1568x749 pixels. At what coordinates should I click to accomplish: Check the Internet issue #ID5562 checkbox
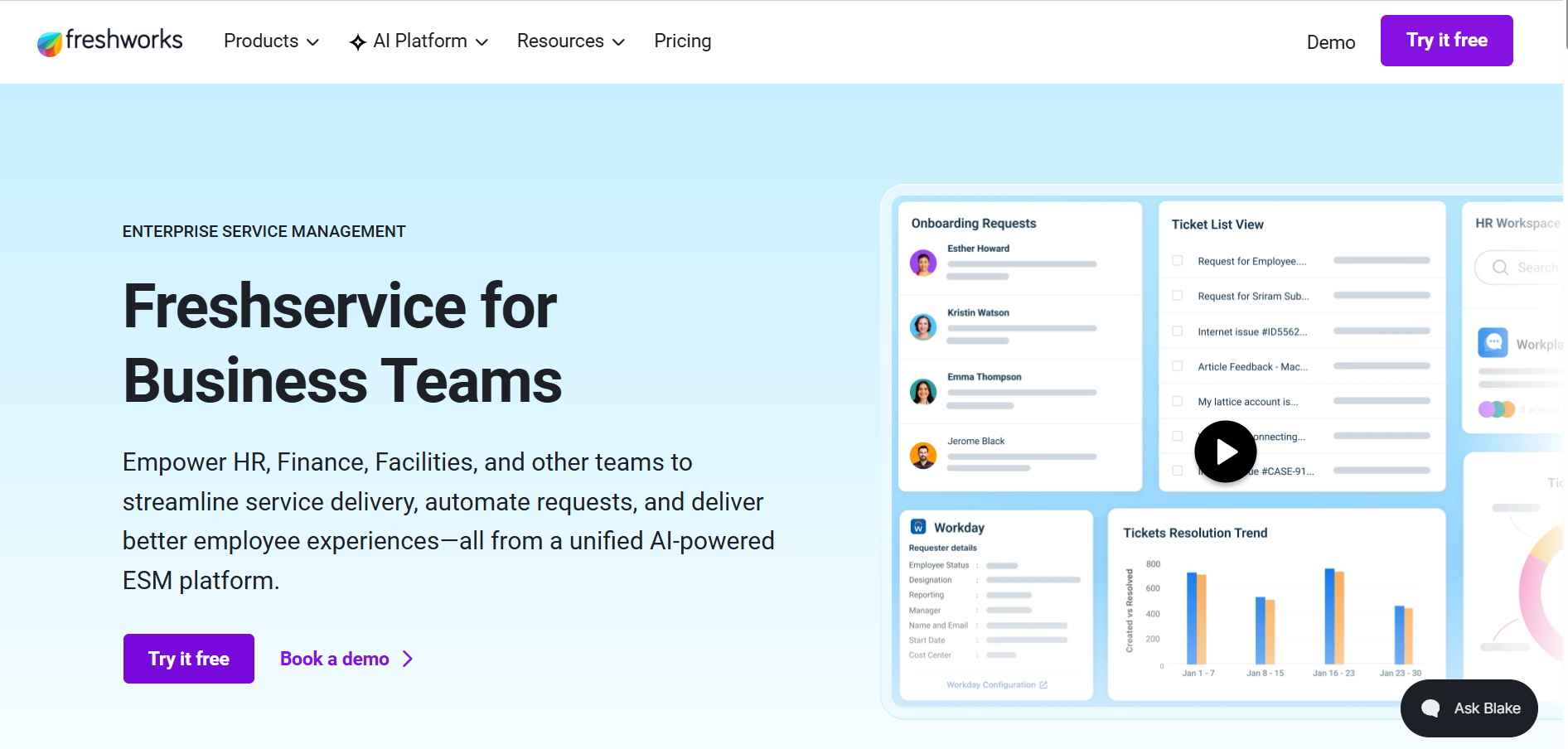(x=1177, y=331)
